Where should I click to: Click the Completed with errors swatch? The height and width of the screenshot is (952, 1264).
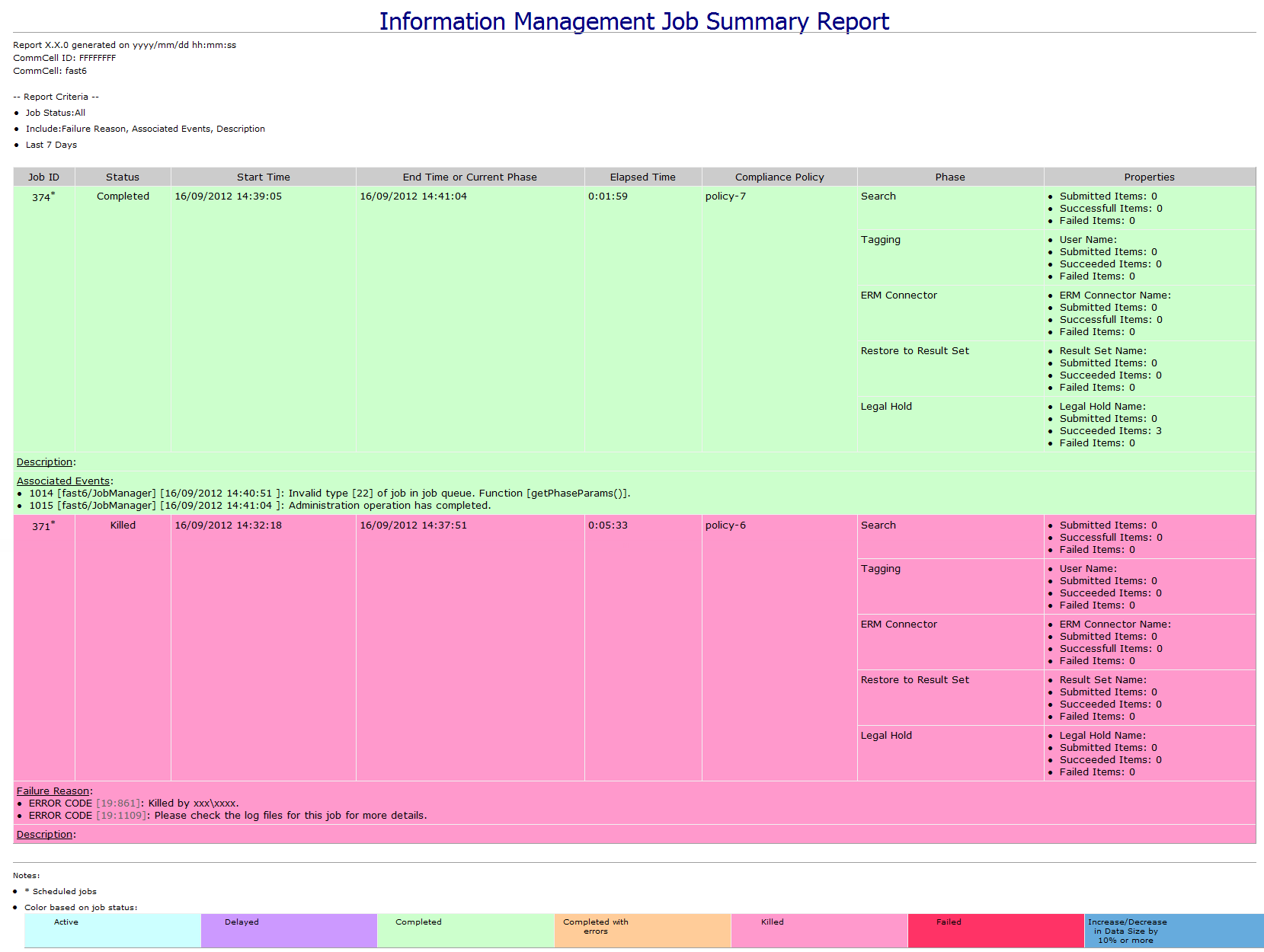pos(642,931)
